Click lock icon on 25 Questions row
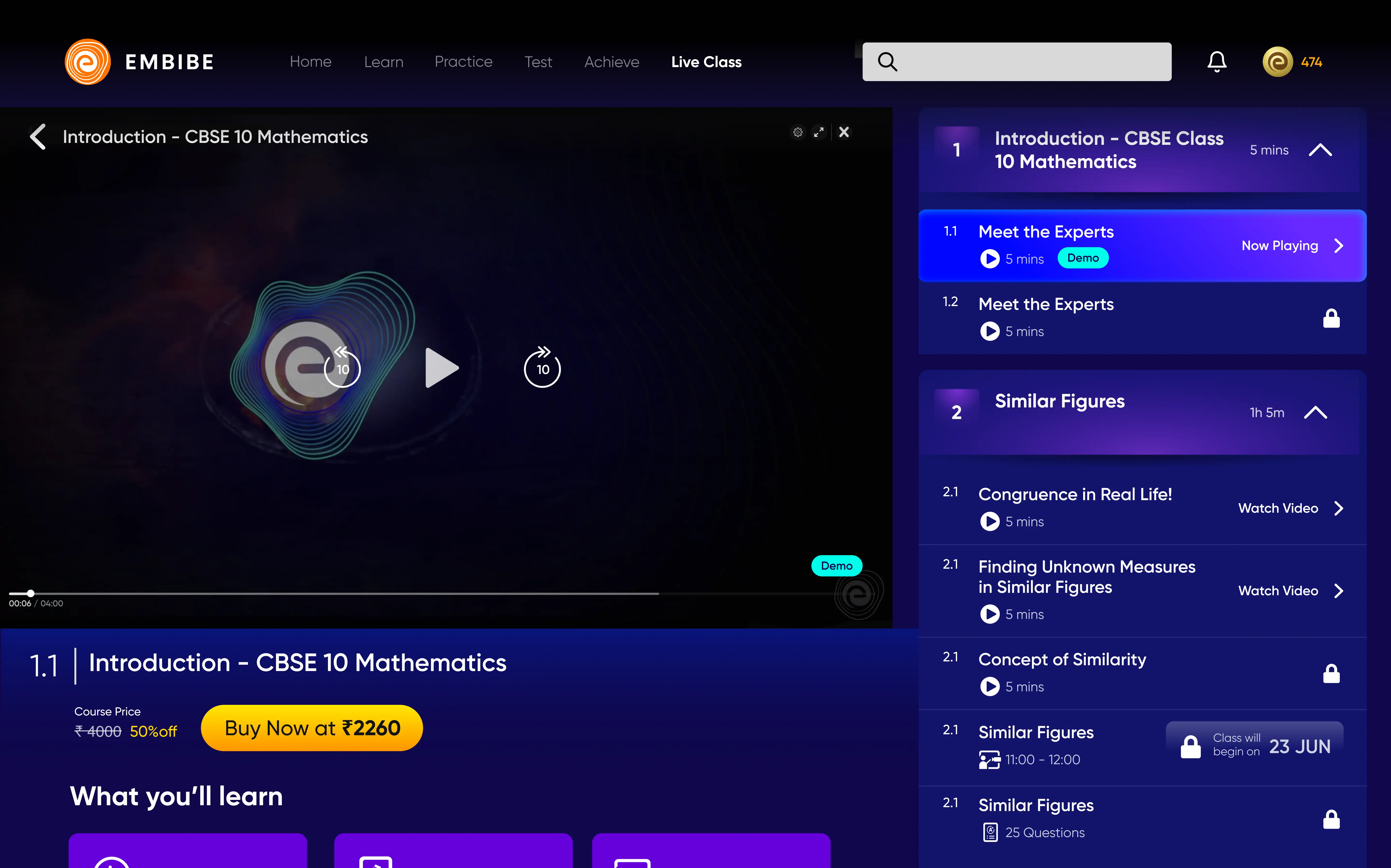This screenshot has height=868, width=1391. point(1331,819)
